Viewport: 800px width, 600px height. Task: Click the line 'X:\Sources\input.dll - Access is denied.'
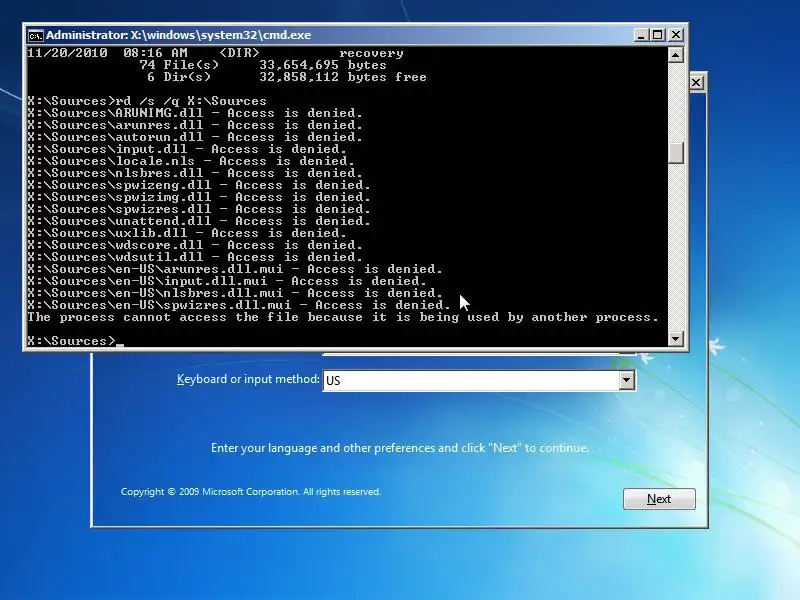187,149
